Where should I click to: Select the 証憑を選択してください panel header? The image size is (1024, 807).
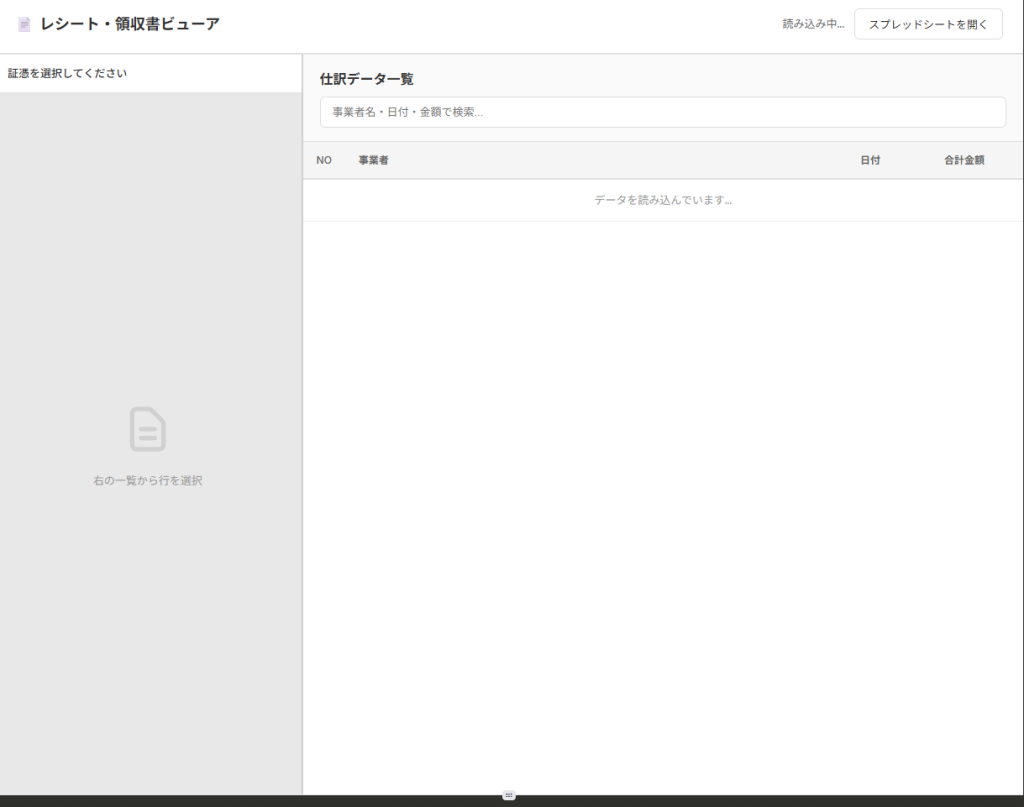click(68, 73)
